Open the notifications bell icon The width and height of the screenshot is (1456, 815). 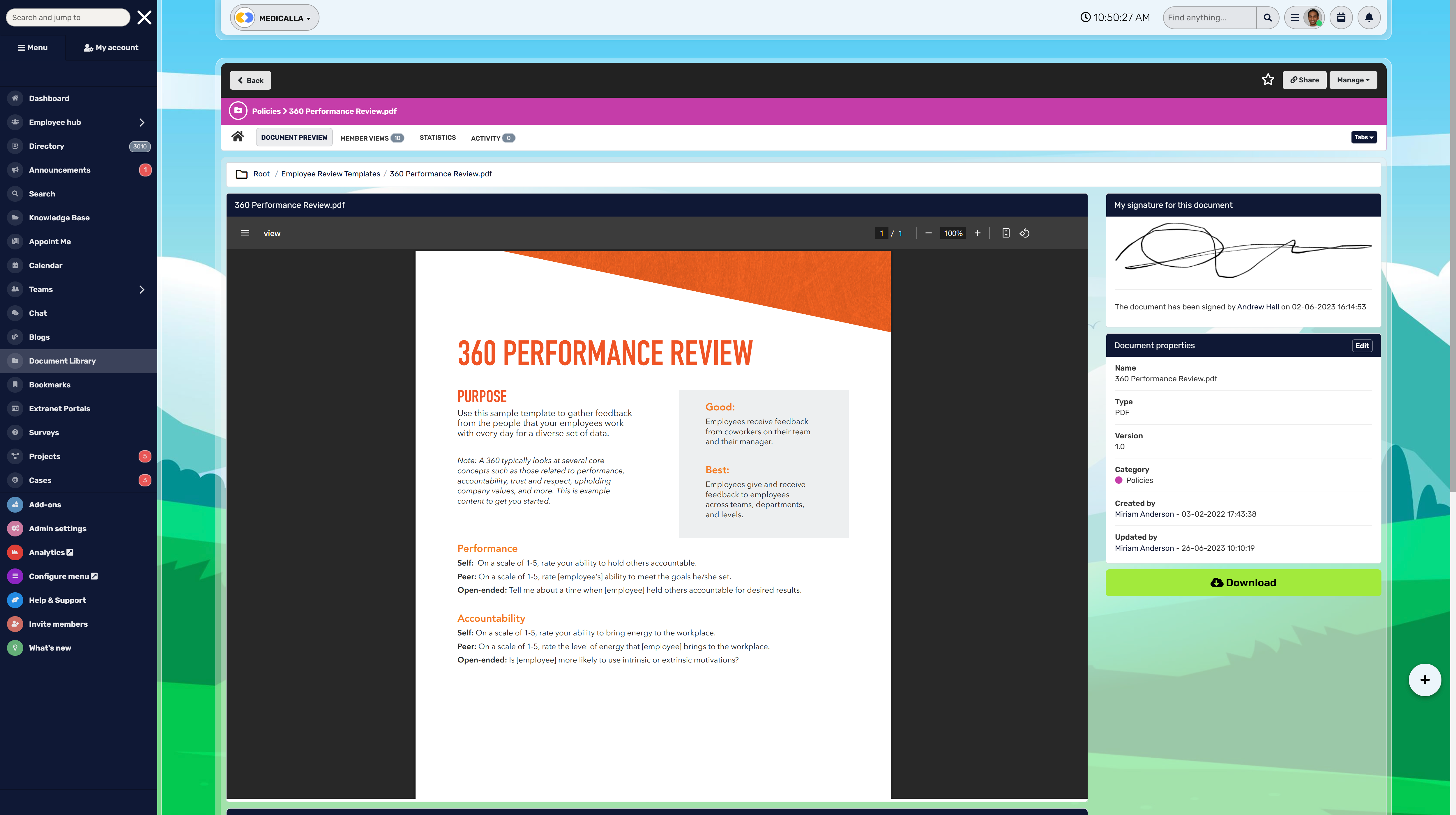click(x=1368, y=17)
